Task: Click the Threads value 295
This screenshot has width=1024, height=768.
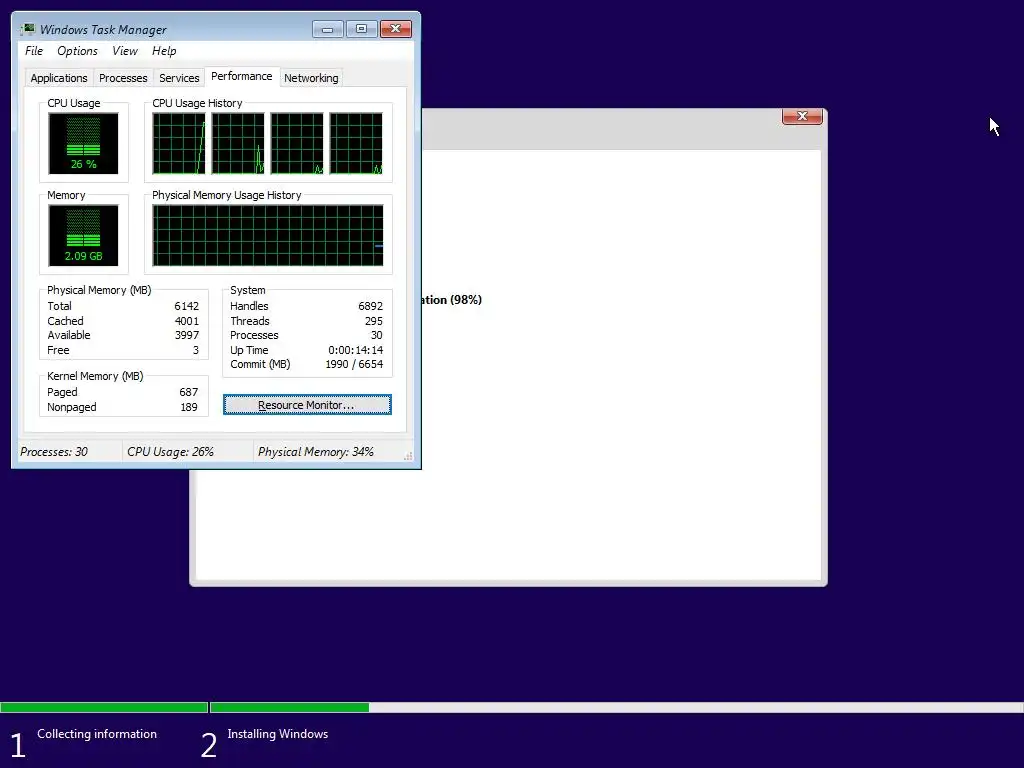Action: click(x=374, y=321)
